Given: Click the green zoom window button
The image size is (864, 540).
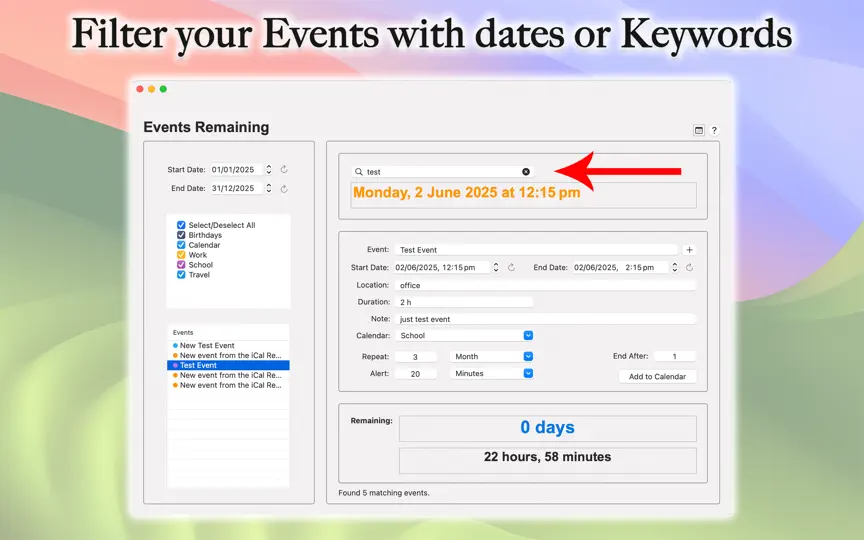Looking at the screenshot, I should [163, 89].
